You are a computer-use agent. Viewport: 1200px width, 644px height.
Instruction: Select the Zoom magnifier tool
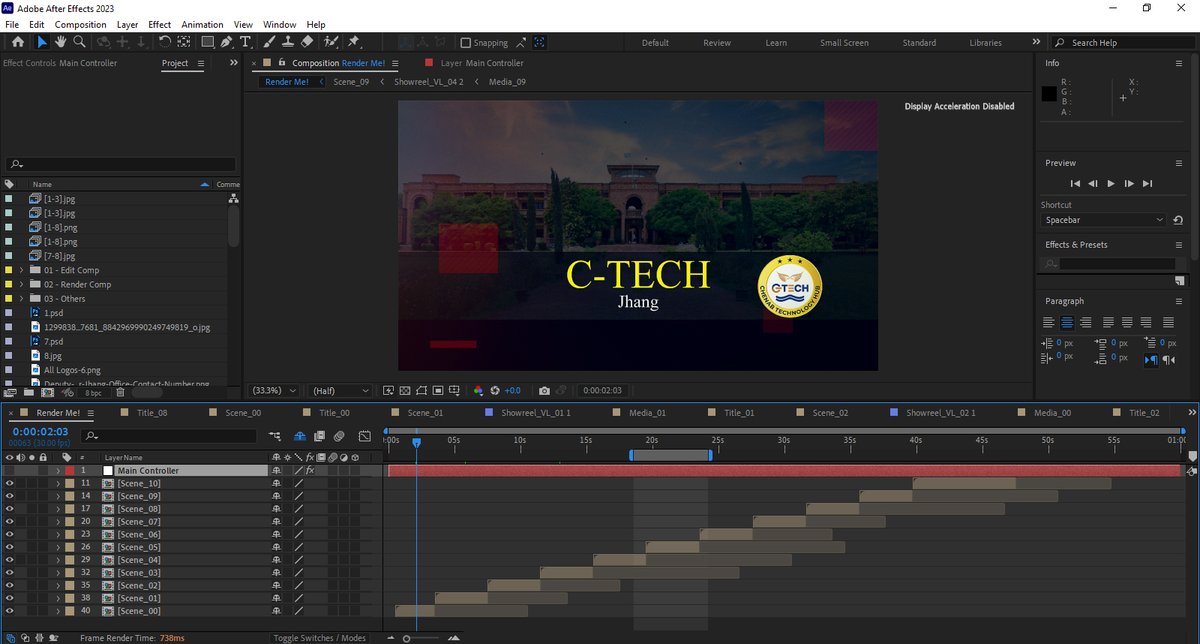(79, 42)
